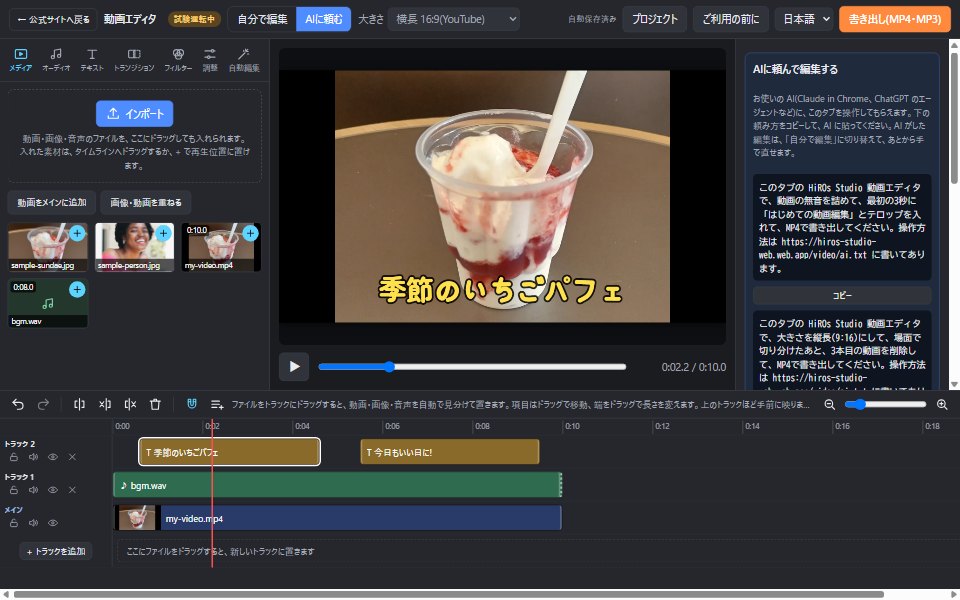This screenshot has height=600, width=960.
Task: Open the 調整 tab
Action: [x=210, y=60]
